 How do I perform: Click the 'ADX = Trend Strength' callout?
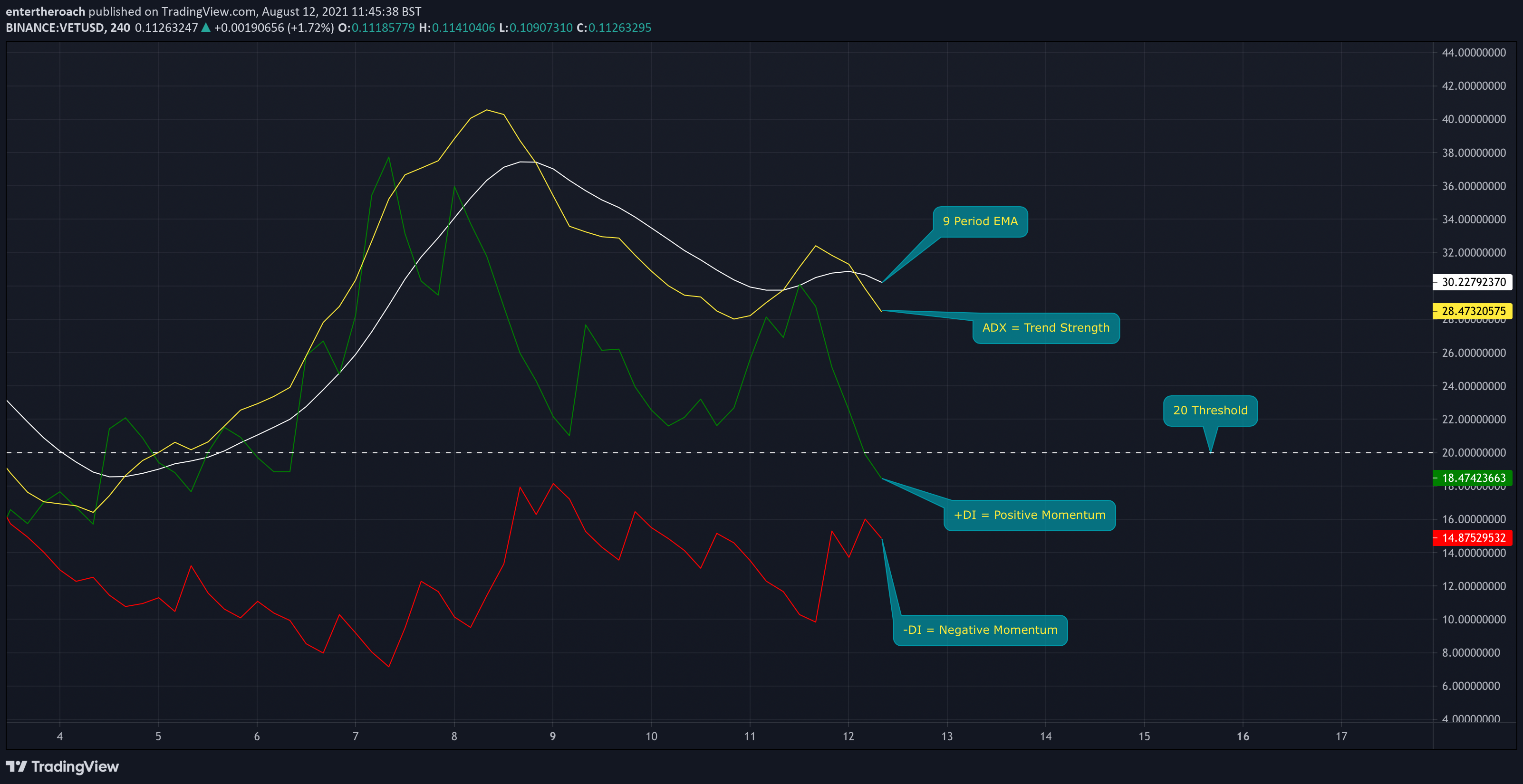point(1045,328)
